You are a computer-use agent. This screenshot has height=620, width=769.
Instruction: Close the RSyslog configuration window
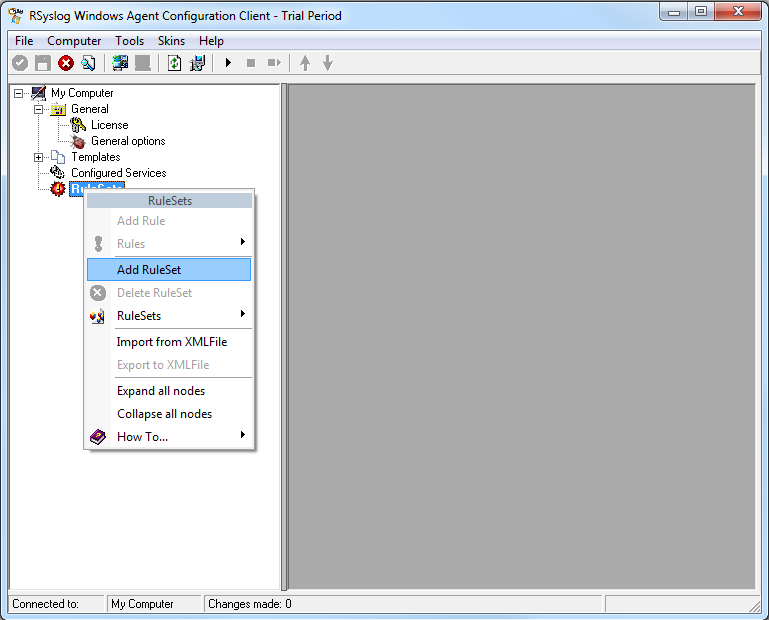pyautogui.click(x=738, y=12)
